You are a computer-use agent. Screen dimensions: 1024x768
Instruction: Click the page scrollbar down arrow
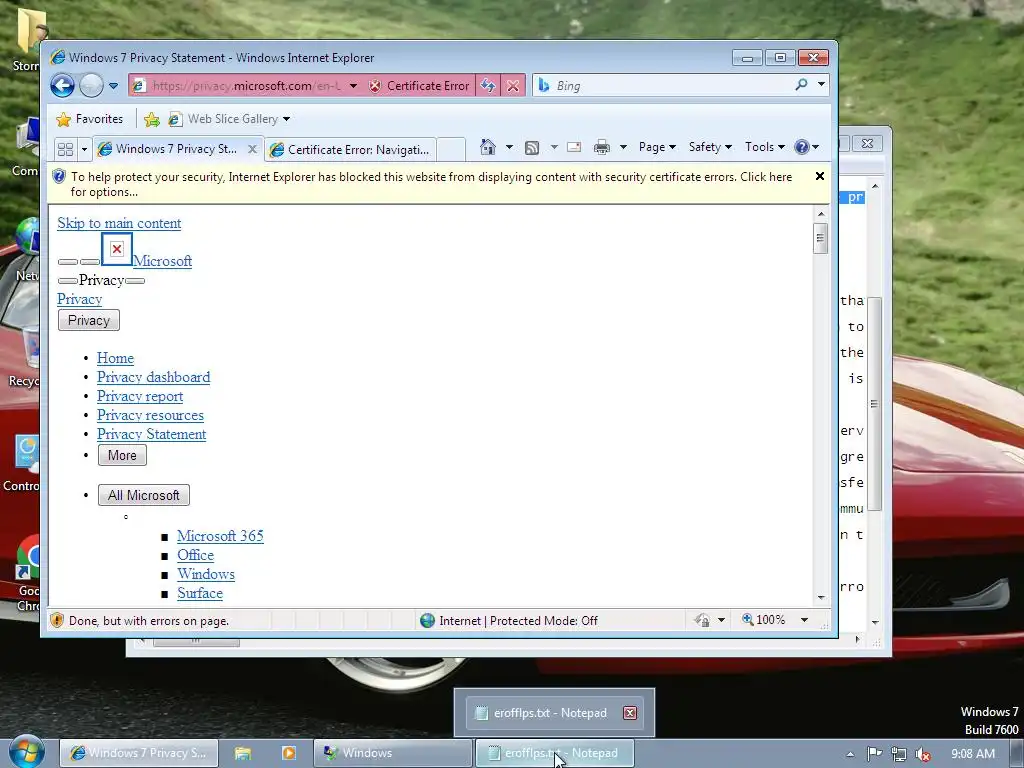click(821, 598)
